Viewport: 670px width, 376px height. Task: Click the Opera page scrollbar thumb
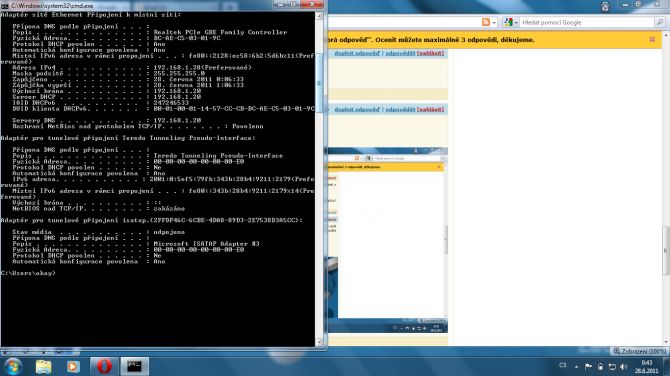click(666, 251)
